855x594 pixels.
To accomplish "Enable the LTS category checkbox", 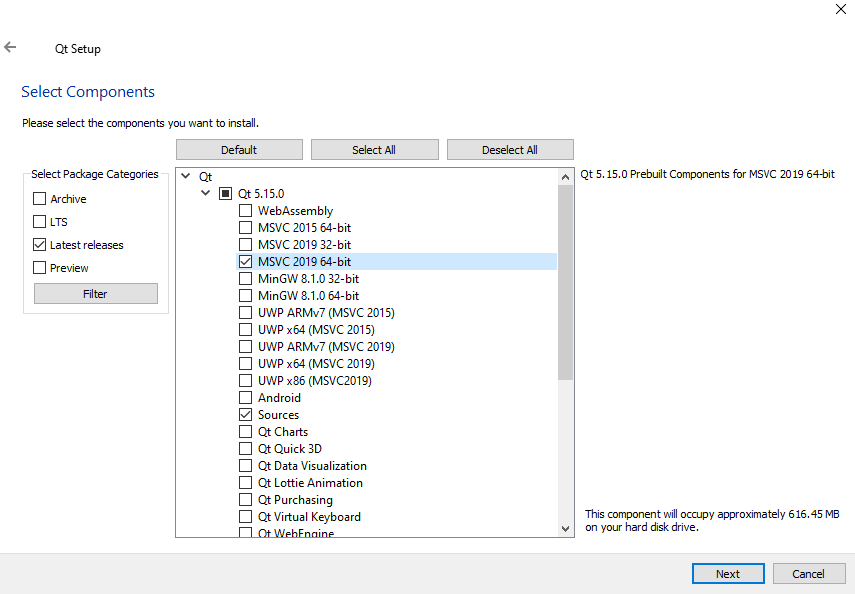I will pyautogui.click(x=39, y=221).
